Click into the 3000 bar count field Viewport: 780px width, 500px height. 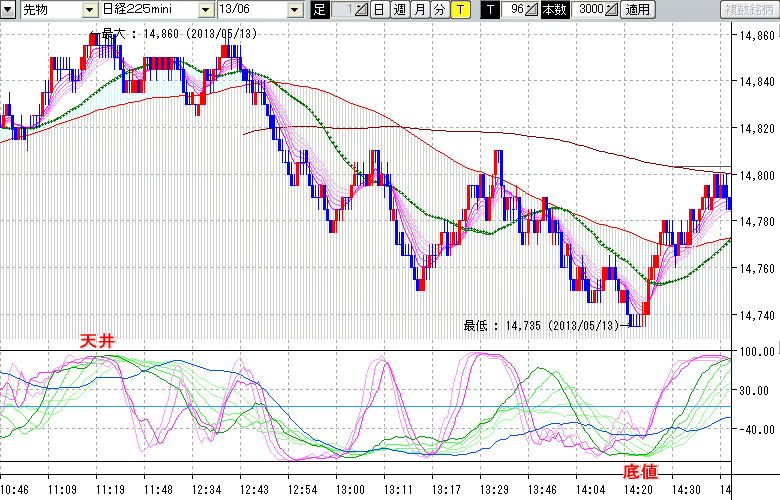[589, 10]
